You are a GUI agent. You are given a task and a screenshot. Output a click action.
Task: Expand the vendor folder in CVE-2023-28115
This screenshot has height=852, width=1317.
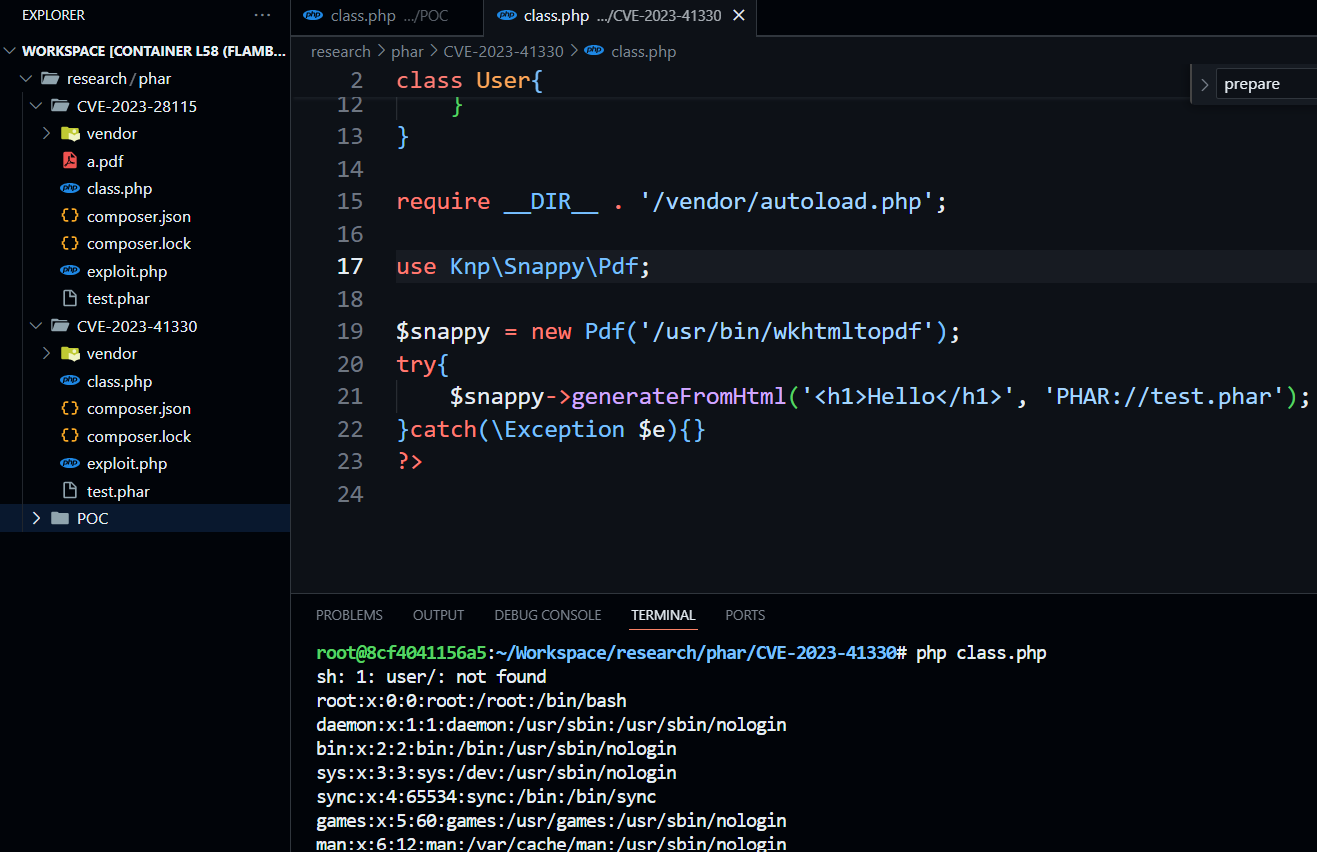pos(46,133)
